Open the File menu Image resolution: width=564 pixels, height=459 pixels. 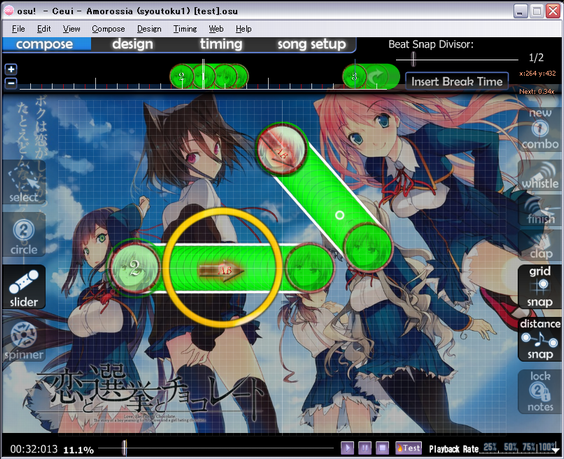18,29
